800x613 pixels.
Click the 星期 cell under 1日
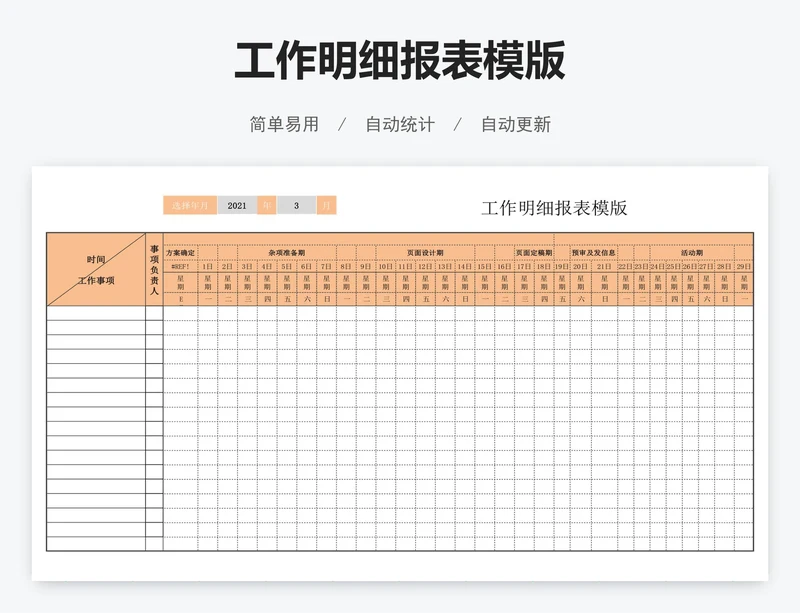(x=208, y=283)
